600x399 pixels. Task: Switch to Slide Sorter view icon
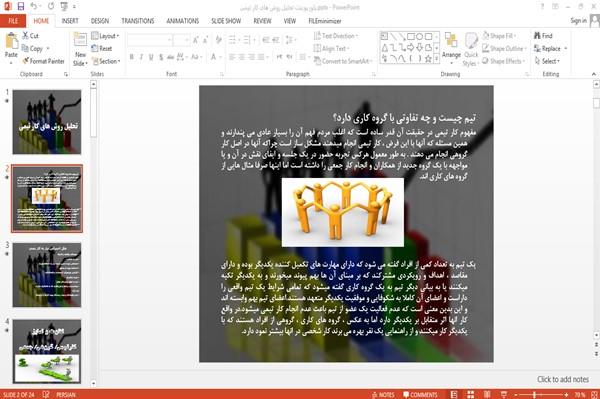(470, 394)
